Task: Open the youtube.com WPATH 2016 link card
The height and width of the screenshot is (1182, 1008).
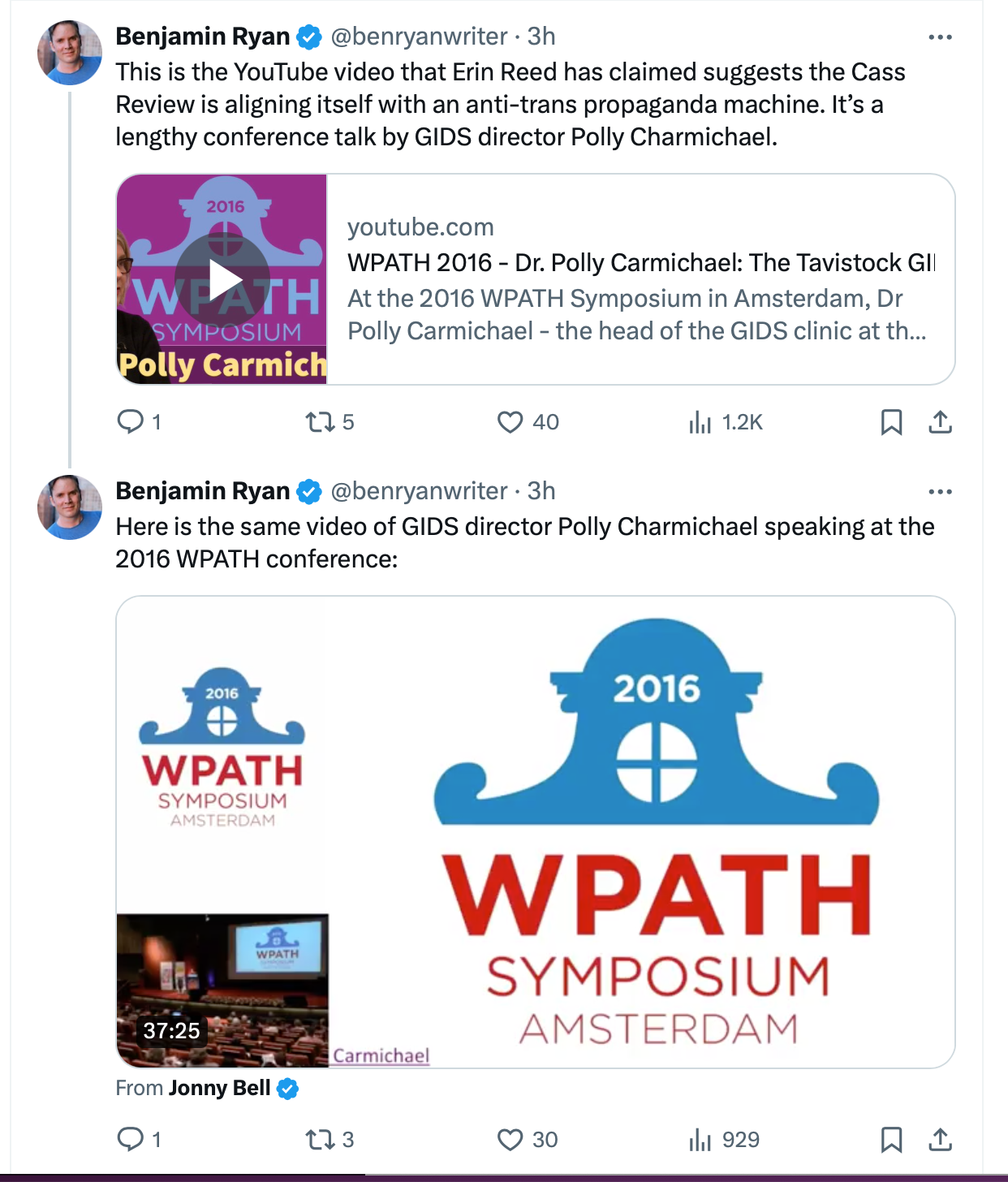Action: [640, 279]
